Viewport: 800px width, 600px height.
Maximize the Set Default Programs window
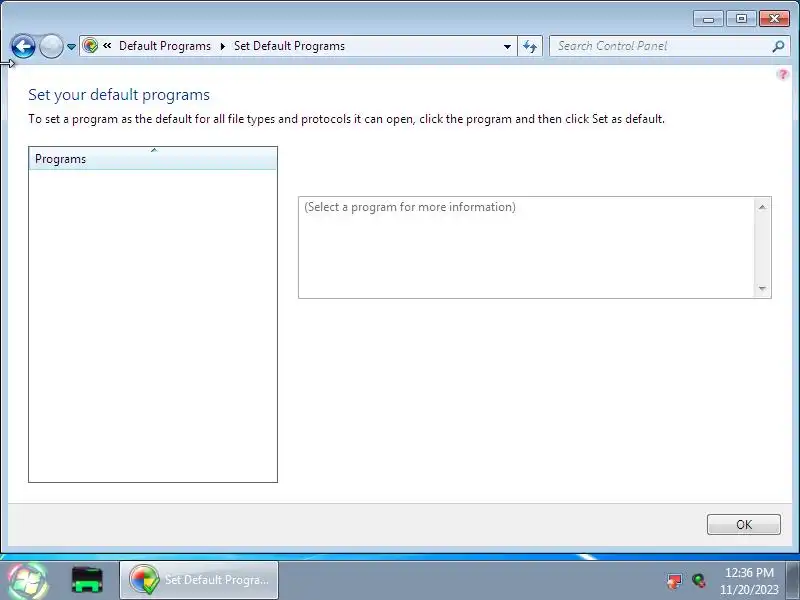pos(741,19)
